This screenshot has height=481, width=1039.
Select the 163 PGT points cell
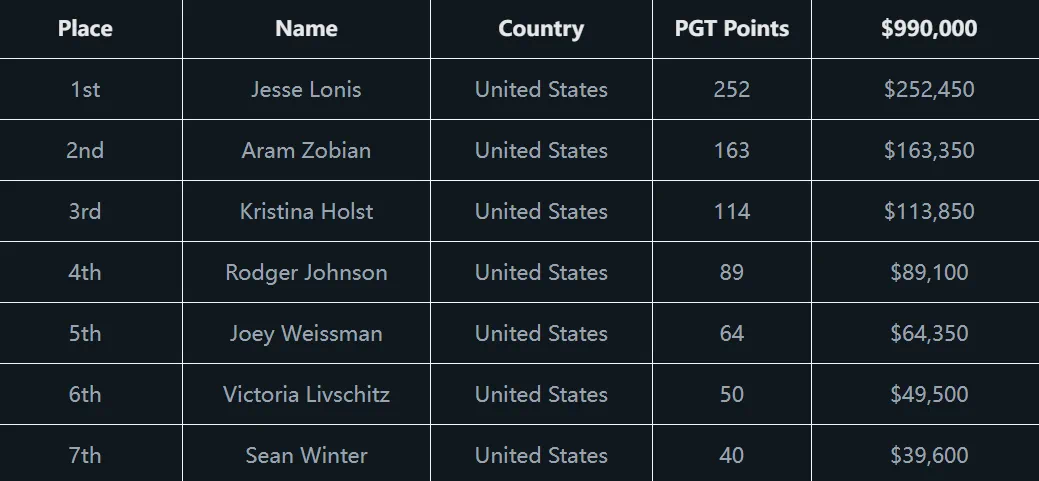point(732,150)
